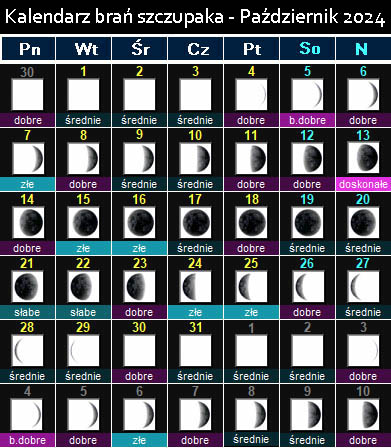Click the 'złe' label under October 16
Screen dimensions: 391x448
(x=139, y=248)
